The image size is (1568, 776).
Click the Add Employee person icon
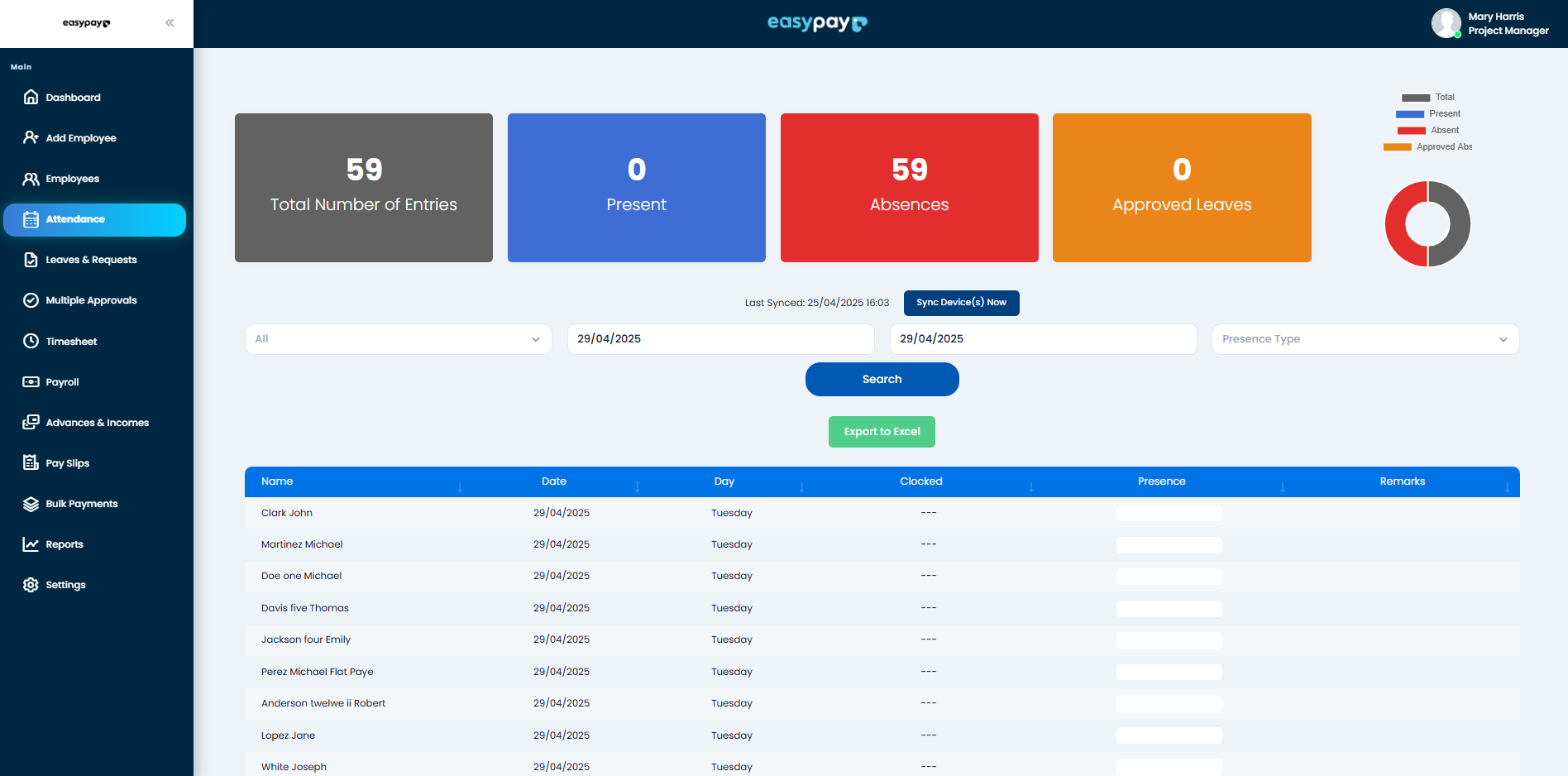pyautogui.click(x=31, y=137)
